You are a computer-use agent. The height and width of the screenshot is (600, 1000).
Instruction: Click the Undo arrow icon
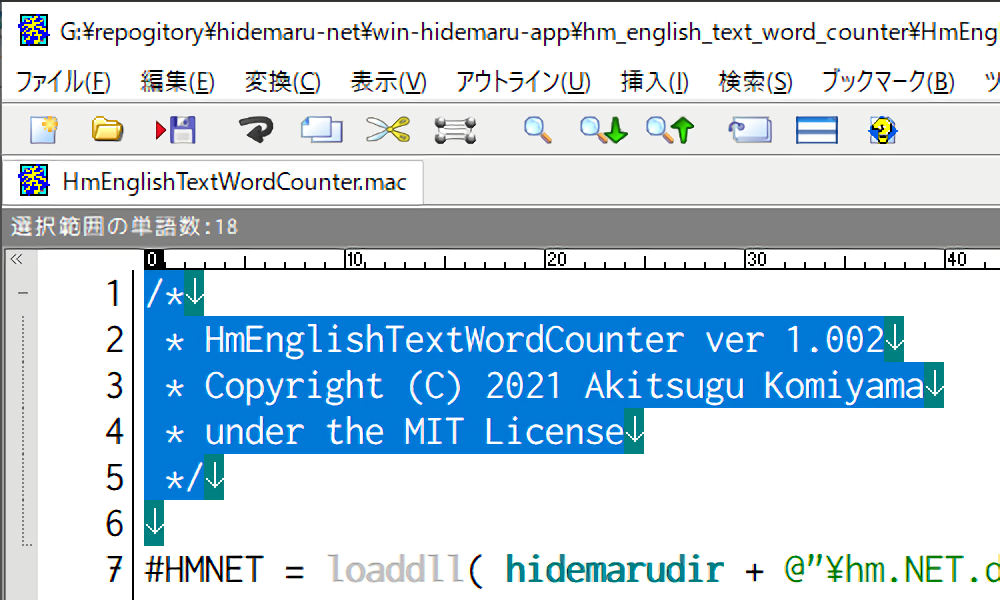tap(255, 129)
